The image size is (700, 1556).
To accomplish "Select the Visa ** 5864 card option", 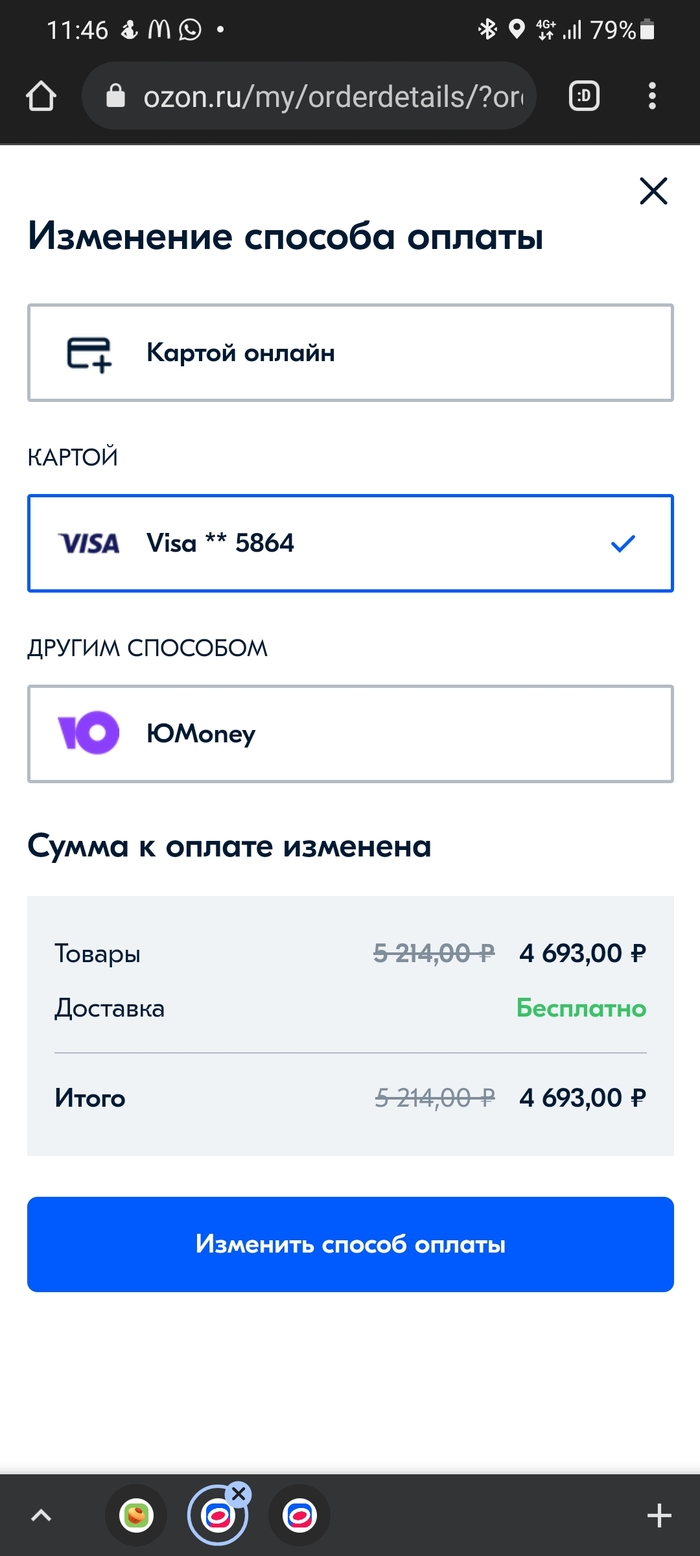I will pyautogui.click(x=350, y=543).
